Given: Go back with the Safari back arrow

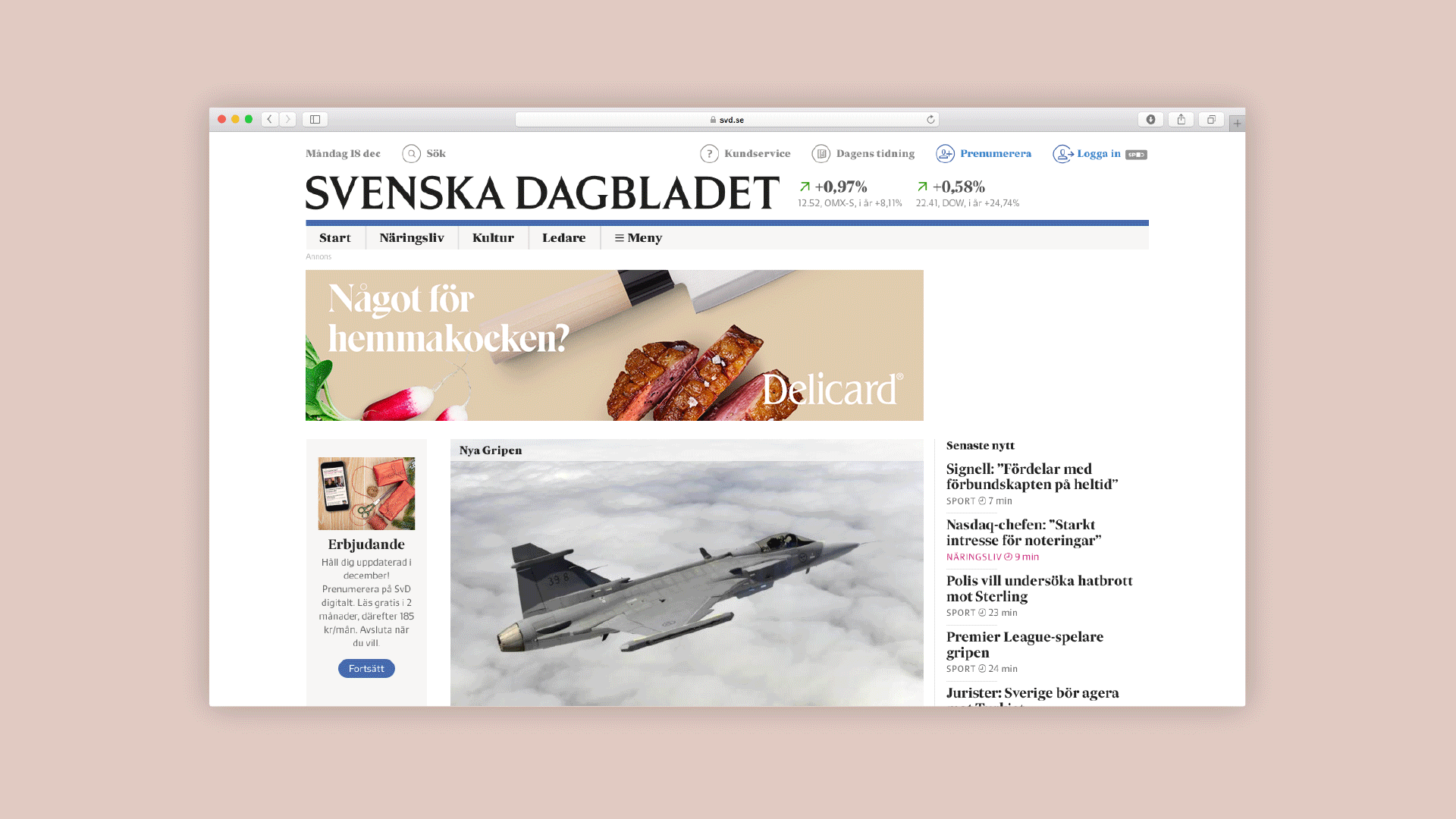Looking at the screenshot, I should coord(269,119).
